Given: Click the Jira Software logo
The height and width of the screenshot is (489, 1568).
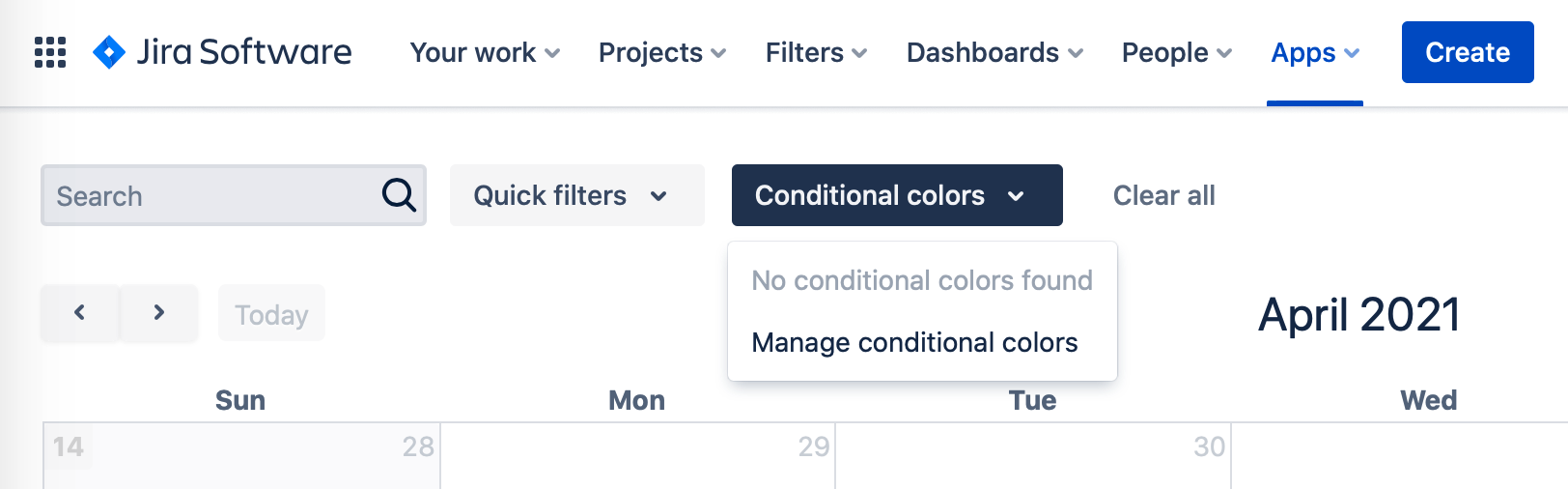Looking at the screenshot, I should [x=222, y=52].
